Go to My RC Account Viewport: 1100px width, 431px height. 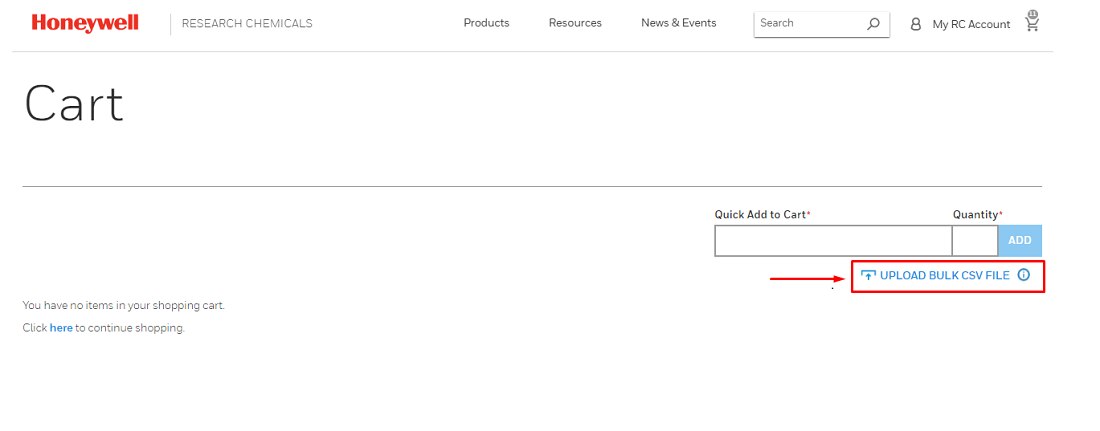tap(970, 24)
